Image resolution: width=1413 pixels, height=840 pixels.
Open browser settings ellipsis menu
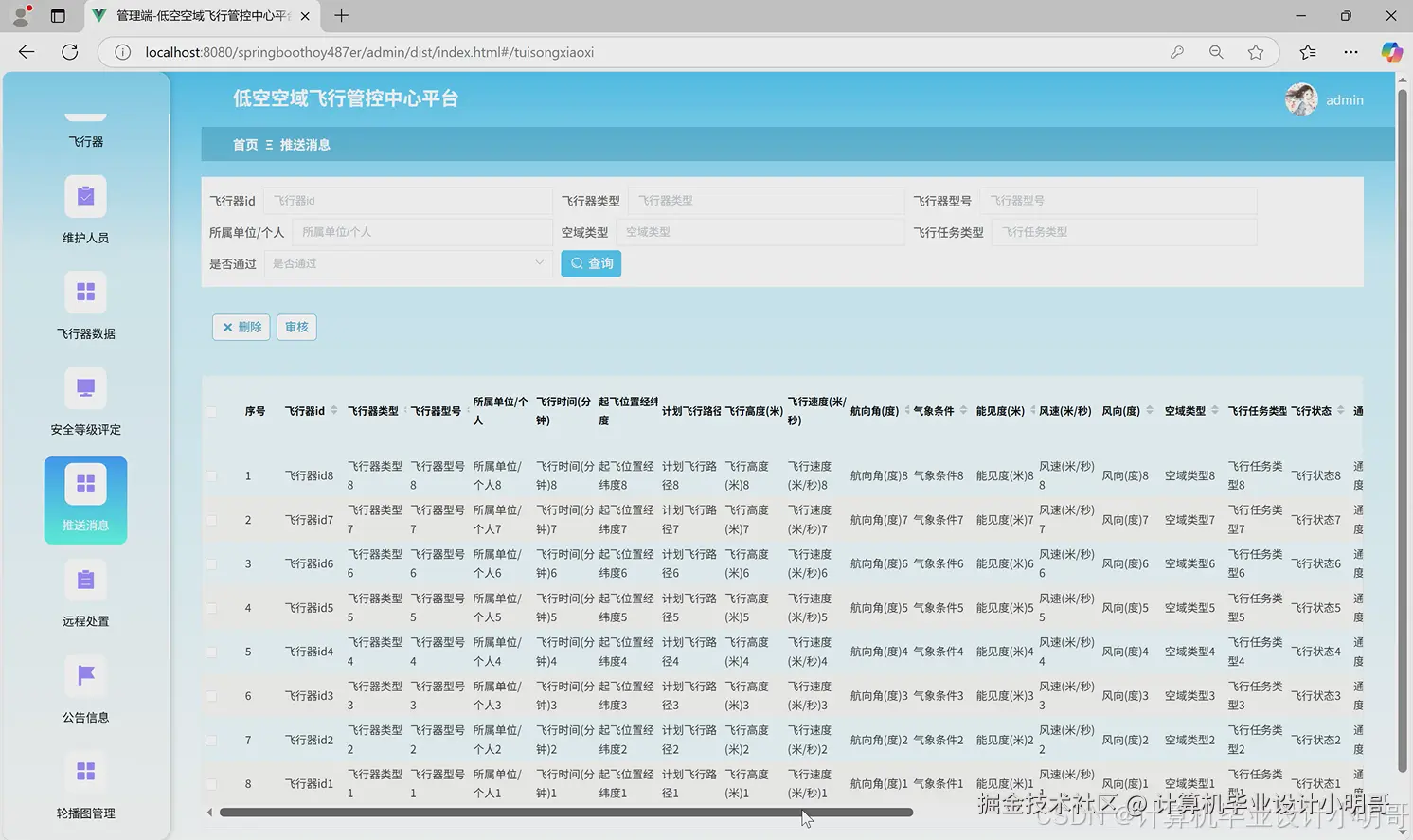click(1350, 52)
